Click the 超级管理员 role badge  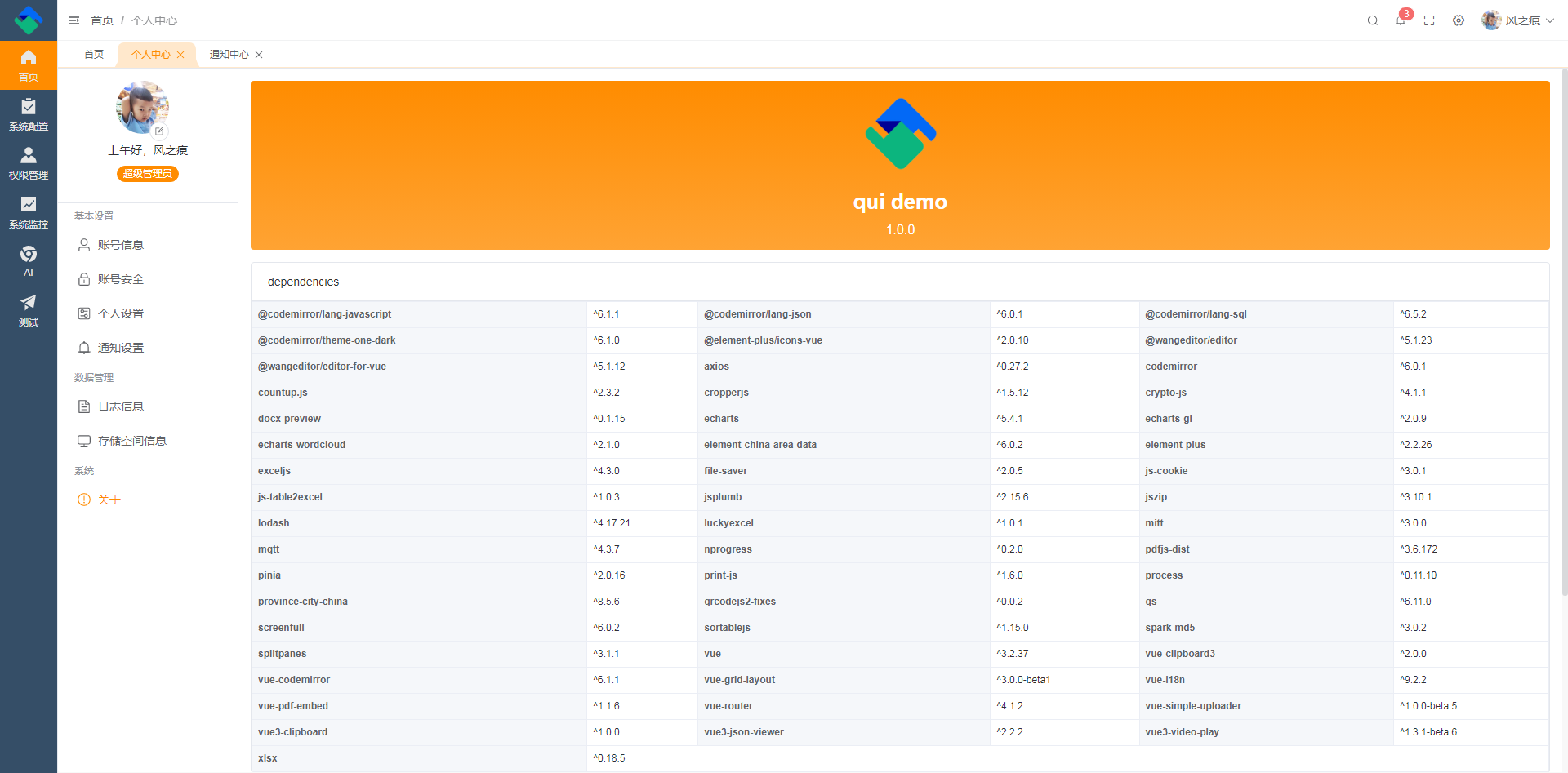pyautogui.click(x=148, y=174)
